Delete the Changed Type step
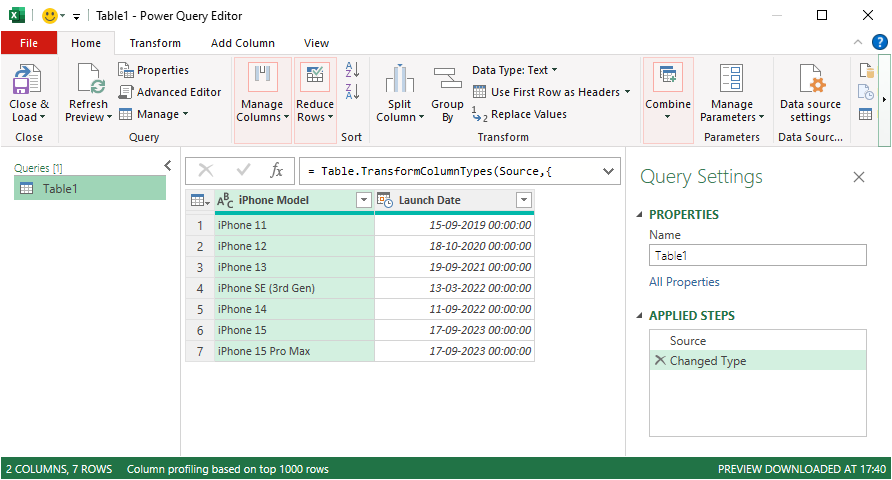The height and width of the screenshot is (480, 892). pos(660,360)
